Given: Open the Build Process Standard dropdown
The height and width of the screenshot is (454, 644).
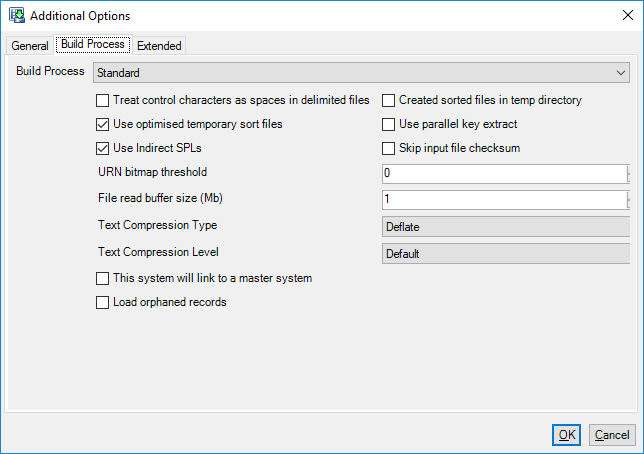Looking at the screenshot, I should [361, 72].
